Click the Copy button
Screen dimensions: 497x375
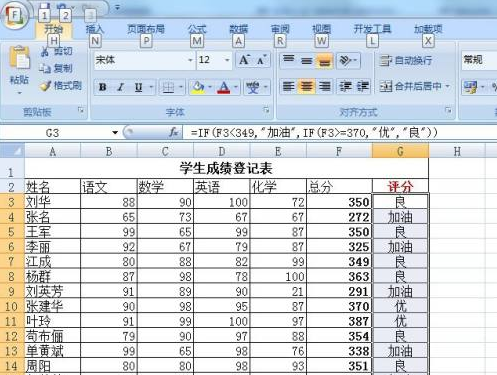click(x=56, y=68)
